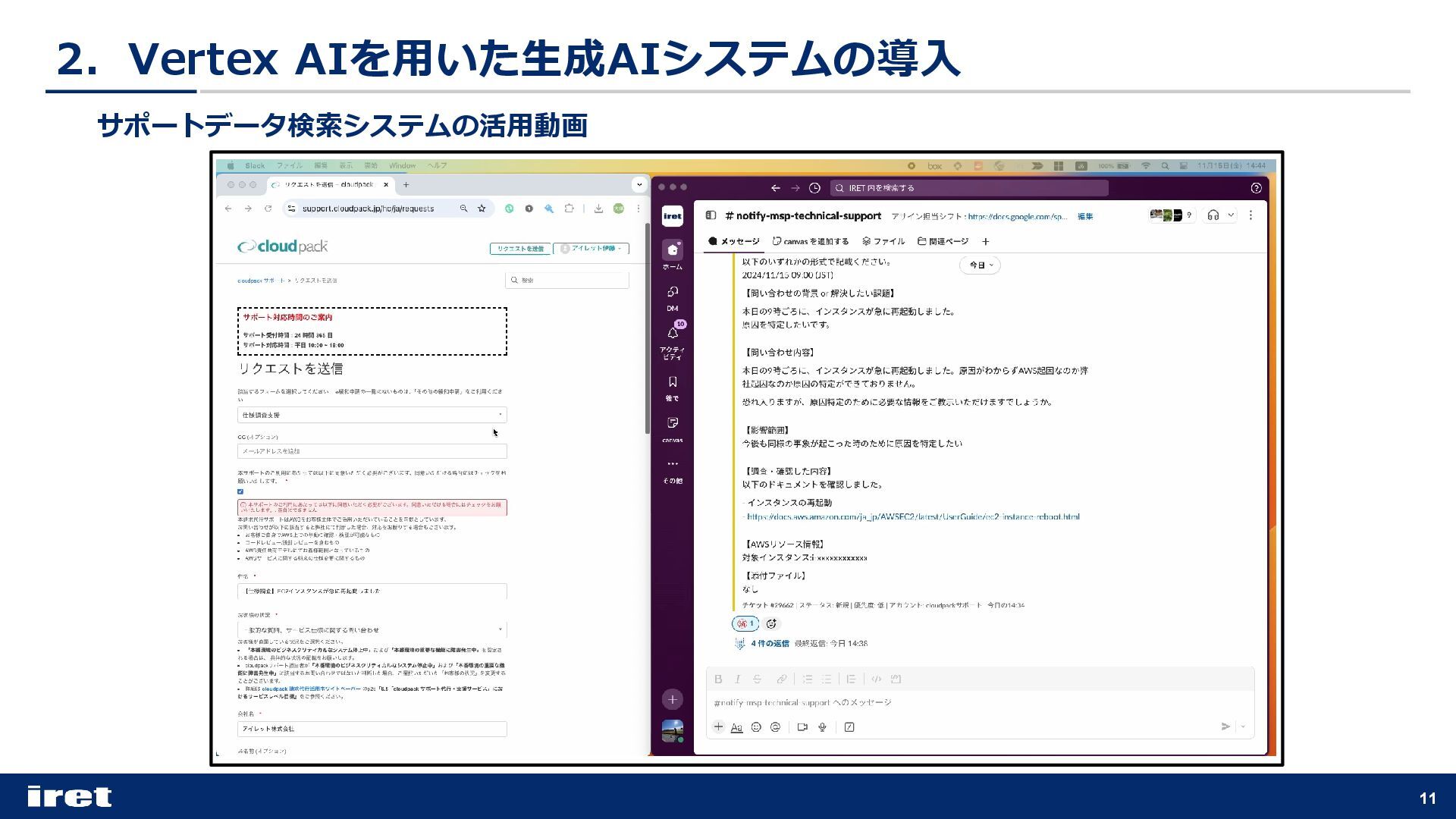Open canvas icon in Slack sidebar
1456x819 pixels.
(x=672, y=424)
